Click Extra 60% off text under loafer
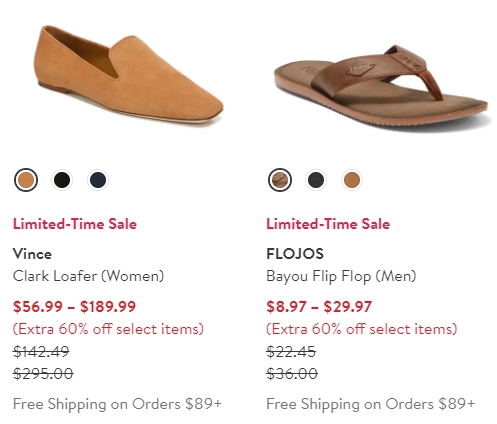The height and width of the screenshot is (424, 497). (x=108, y=329)
